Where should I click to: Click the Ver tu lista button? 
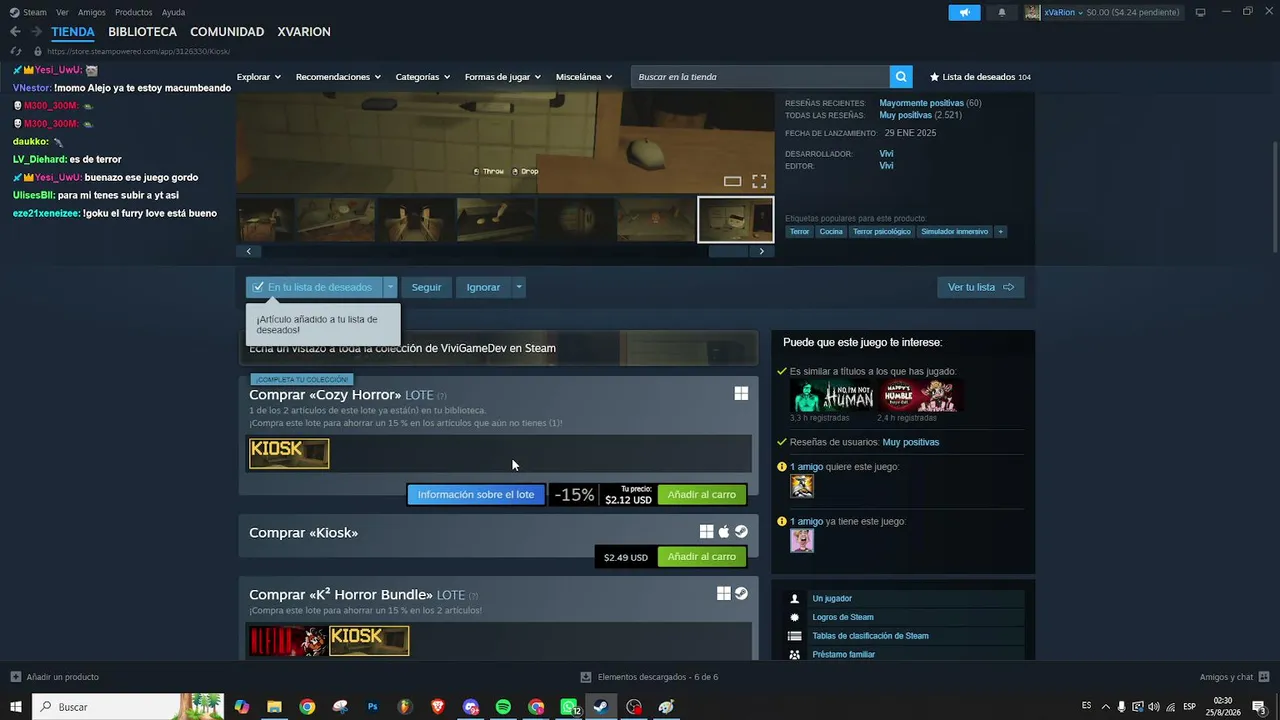click(980, 287)
